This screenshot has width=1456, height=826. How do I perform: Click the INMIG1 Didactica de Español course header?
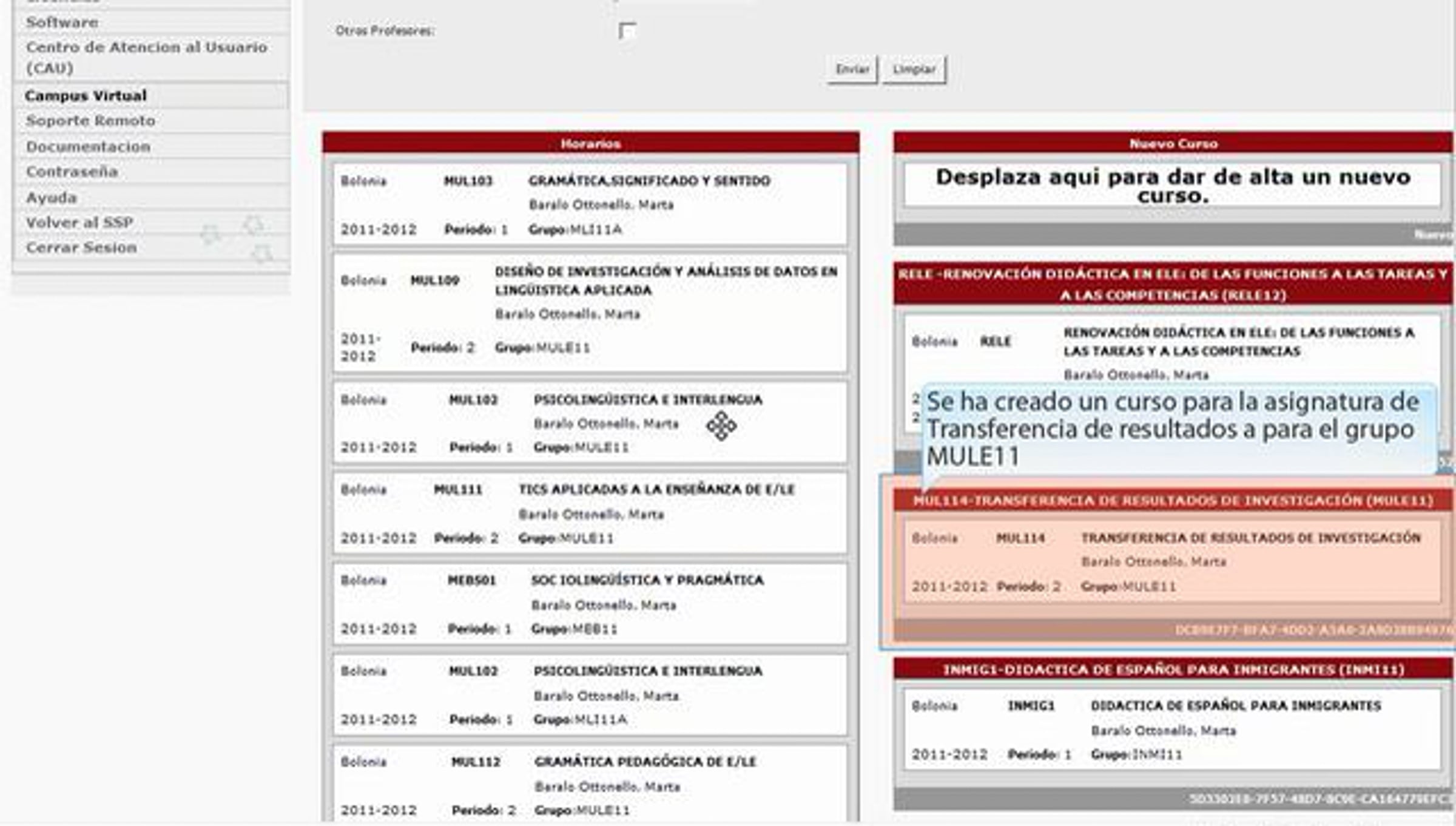point(1173,669)
